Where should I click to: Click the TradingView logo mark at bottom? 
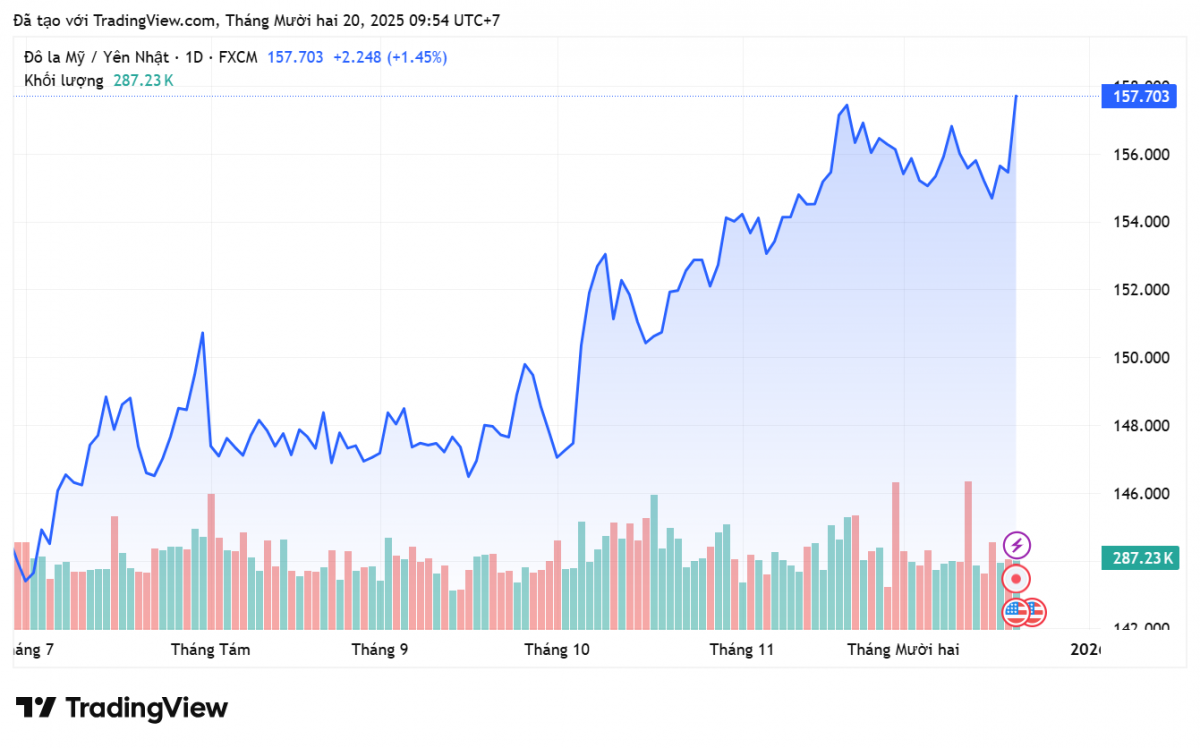(34, 708)
